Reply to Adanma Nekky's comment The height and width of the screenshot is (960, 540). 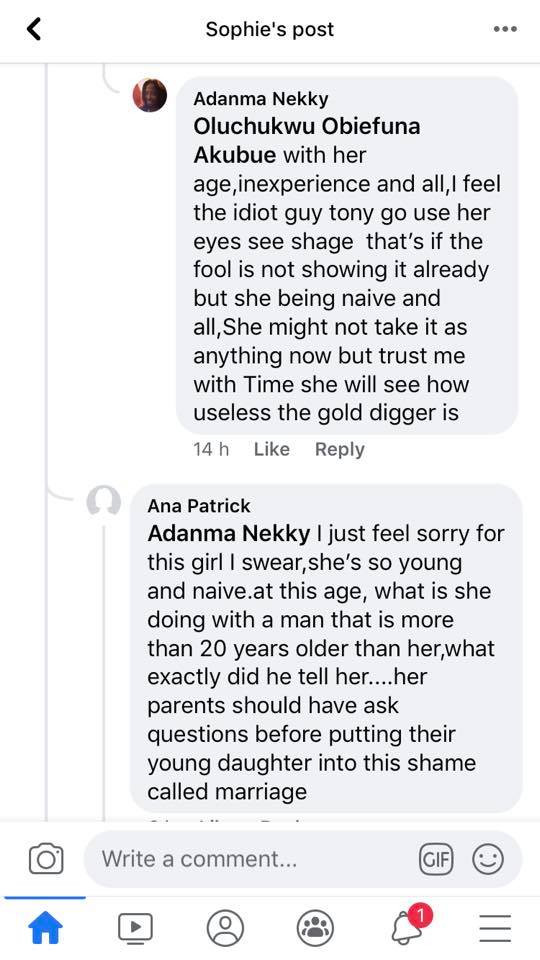coord(339,449)
